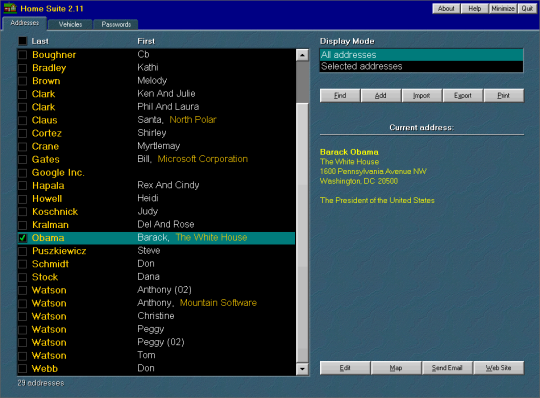Open the About dialog
This screenshot has height=398, width=540.
446,9
